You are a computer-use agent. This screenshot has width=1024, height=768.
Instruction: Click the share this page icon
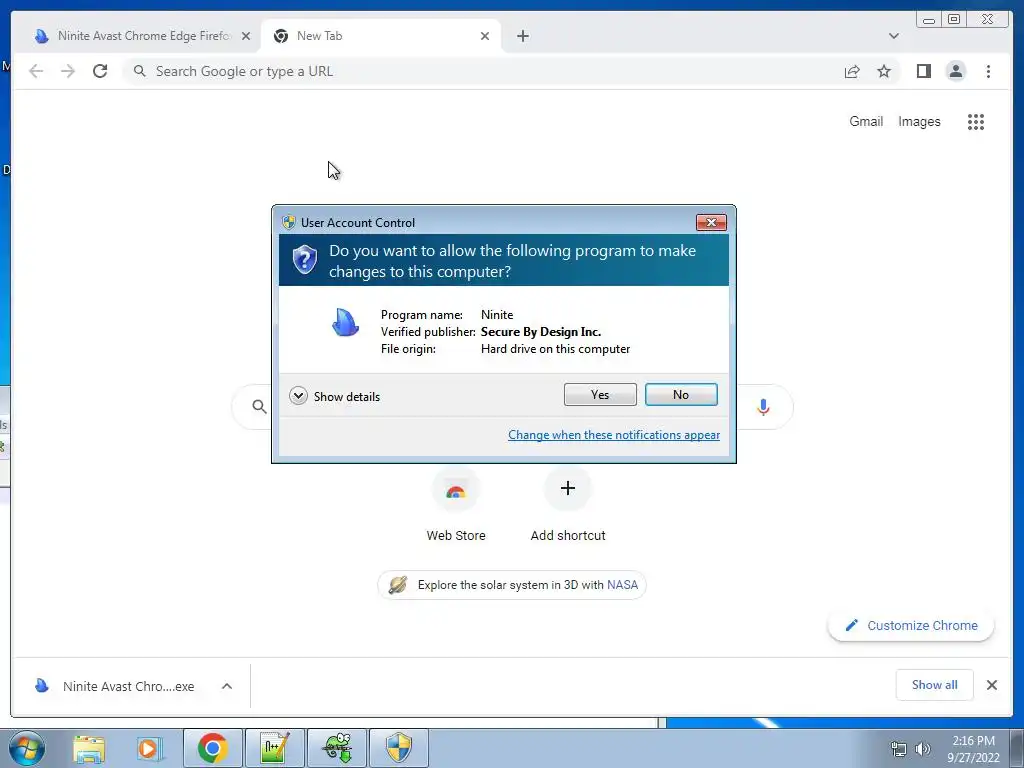pos(852,71)
